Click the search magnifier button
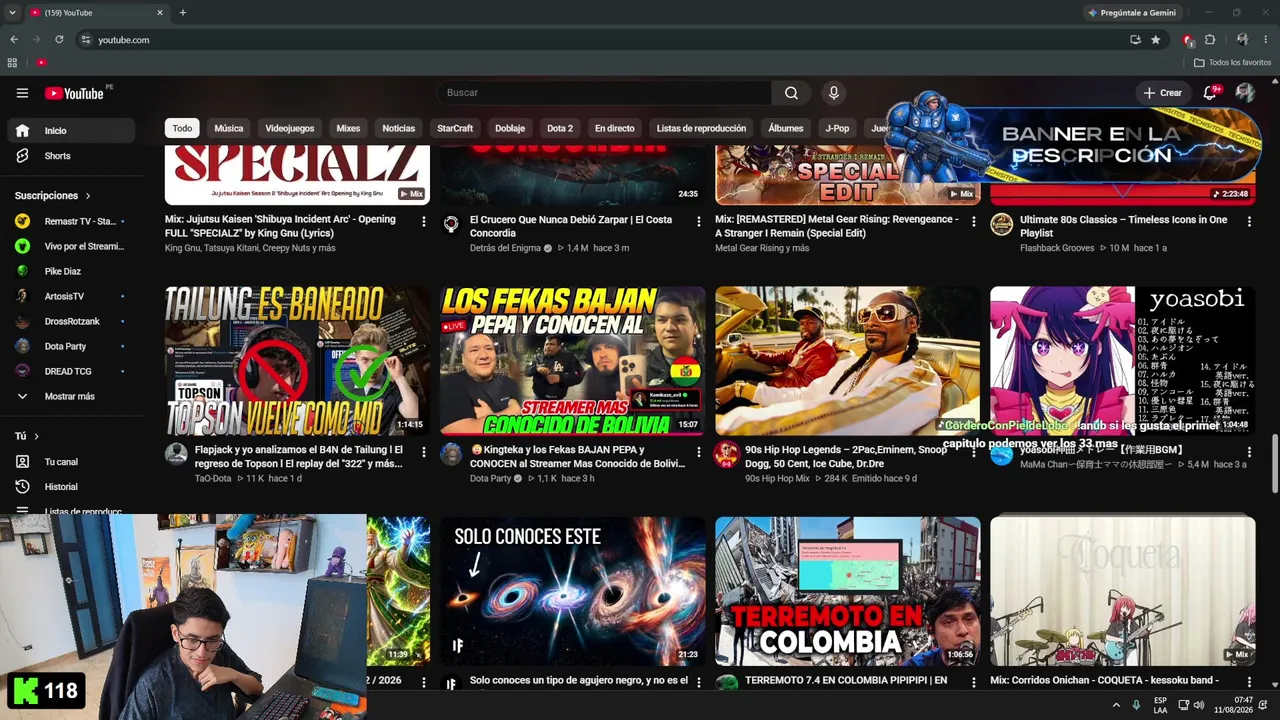The height and width of the screenshot is (720, 1280). [791, 93]
